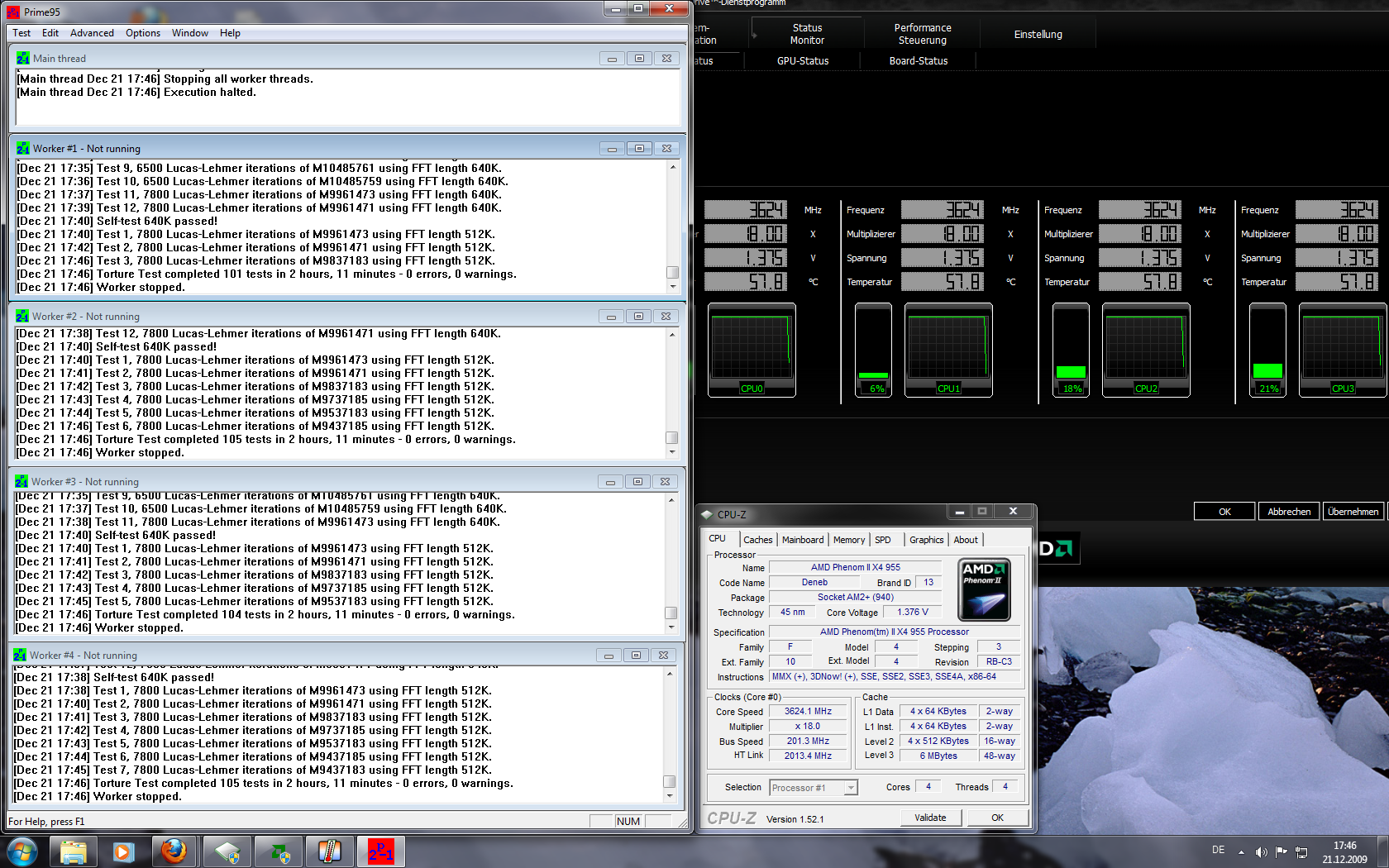Click the Core Speed value 3624.1 MHz
The height and width of the screenshot is (868, 1389).
pos(808,712)
